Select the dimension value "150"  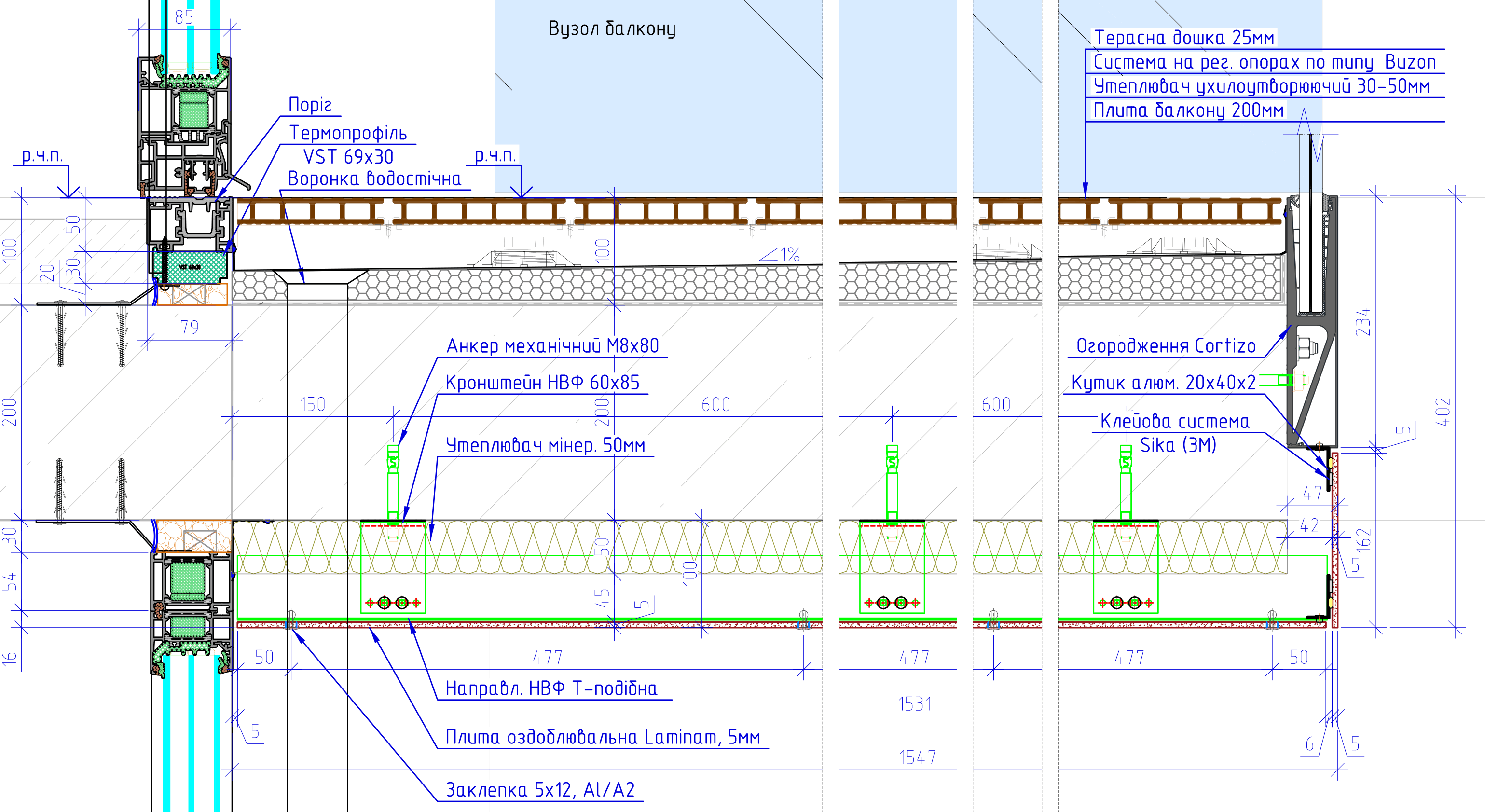point(313,405)
